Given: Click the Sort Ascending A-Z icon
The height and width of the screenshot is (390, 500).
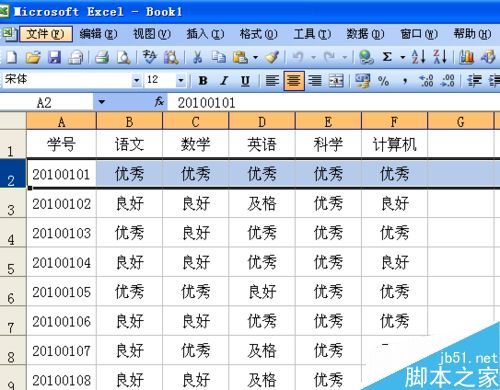Looking at the screenshot, I should coord(418,57).
